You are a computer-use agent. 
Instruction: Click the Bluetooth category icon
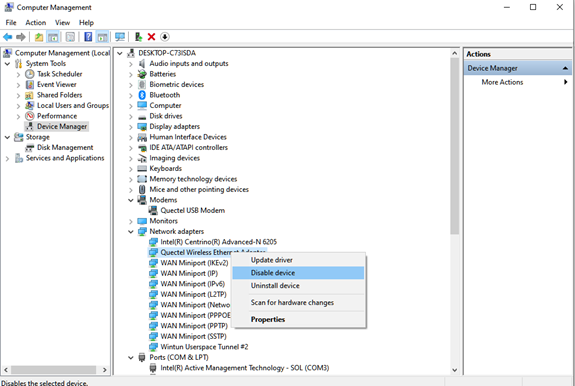point(142,95)
